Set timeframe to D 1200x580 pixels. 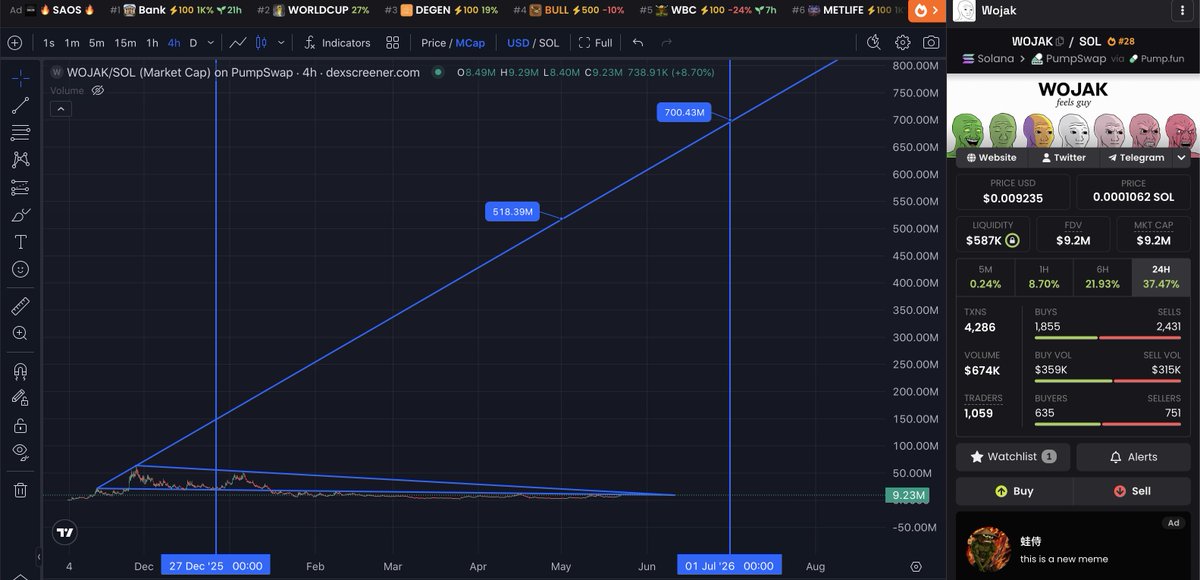193,43
